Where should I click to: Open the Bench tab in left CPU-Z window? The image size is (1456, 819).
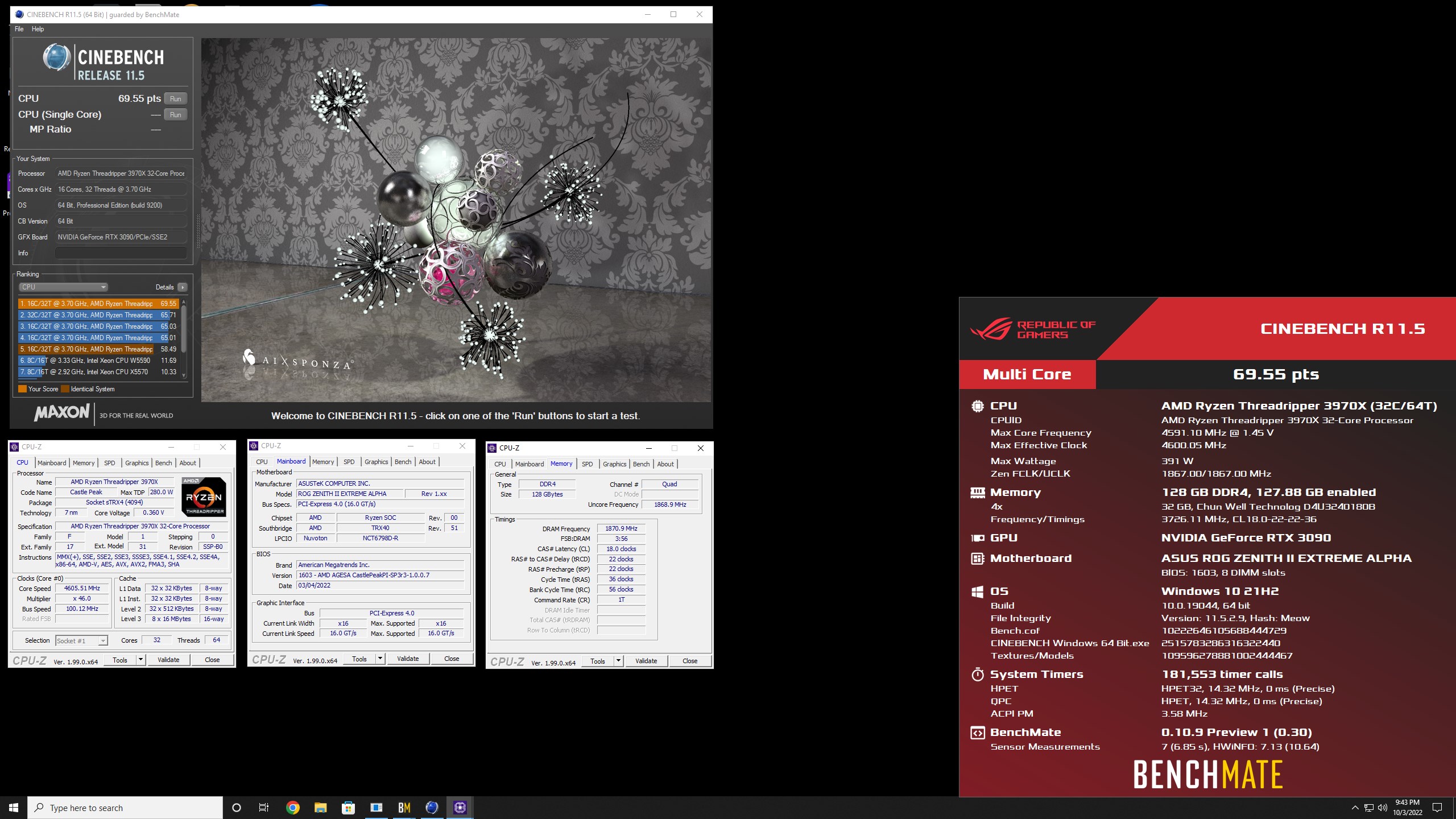coord(164,463)
